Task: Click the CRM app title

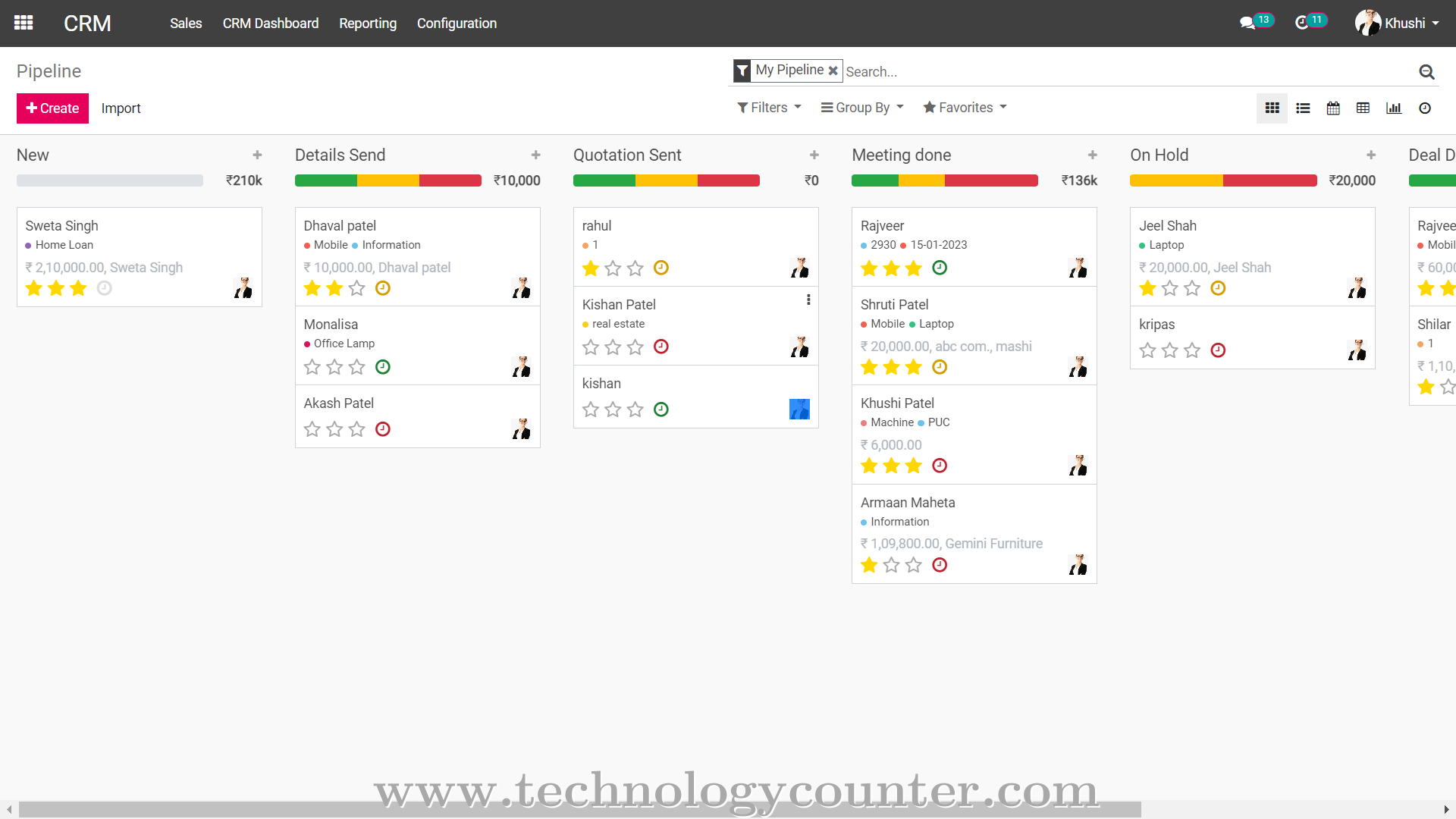Action: coord(87,24)
